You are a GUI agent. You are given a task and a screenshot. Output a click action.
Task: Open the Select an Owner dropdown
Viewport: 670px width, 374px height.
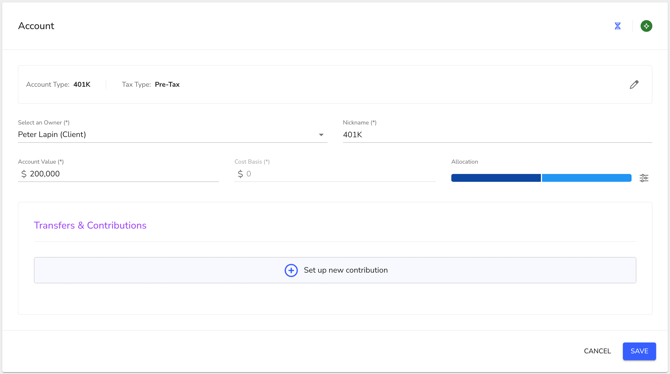(172, 135)
